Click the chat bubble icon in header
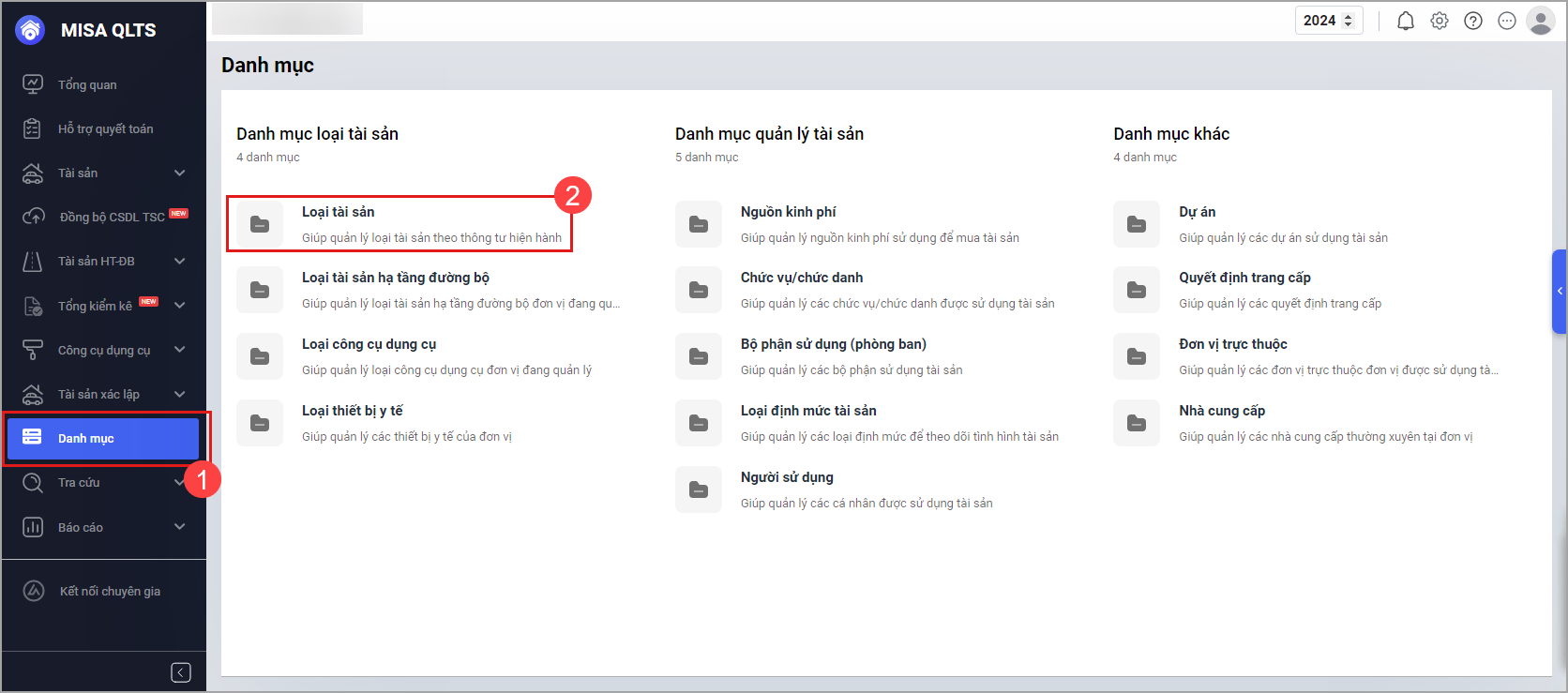Image resolution: width=1568 pixels, height=693 pixels. point(1507,21)
